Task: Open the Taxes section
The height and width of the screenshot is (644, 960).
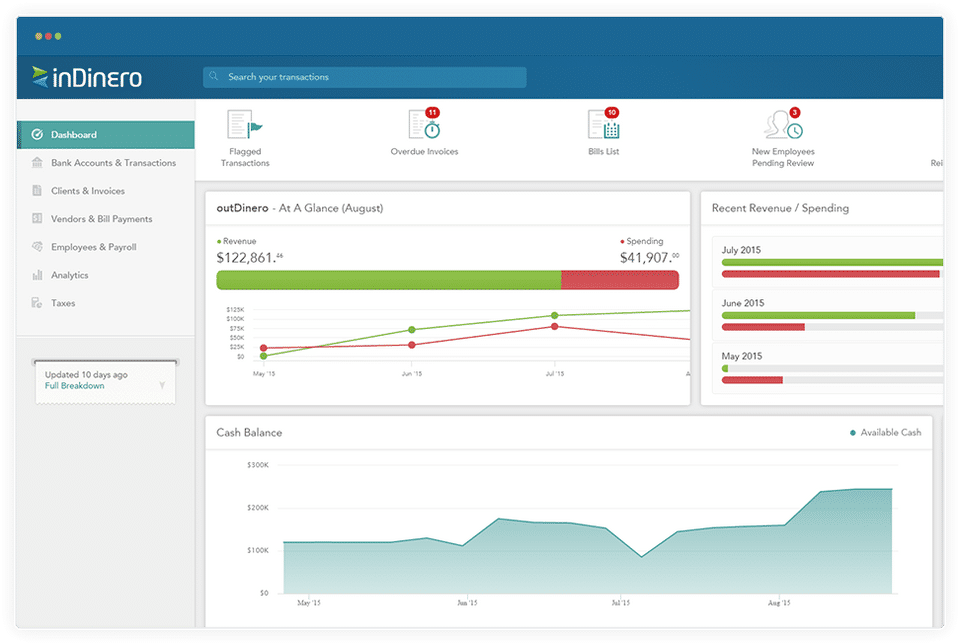Action: (x=63, y=303)
